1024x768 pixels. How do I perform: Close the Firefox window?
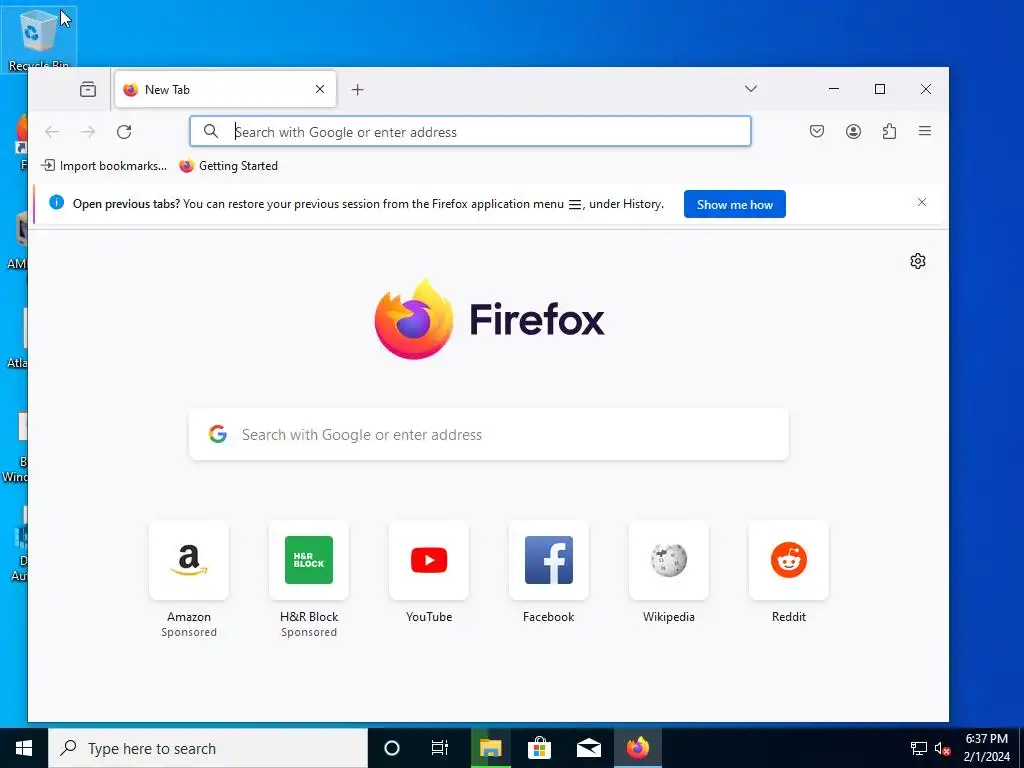[925, 89]
